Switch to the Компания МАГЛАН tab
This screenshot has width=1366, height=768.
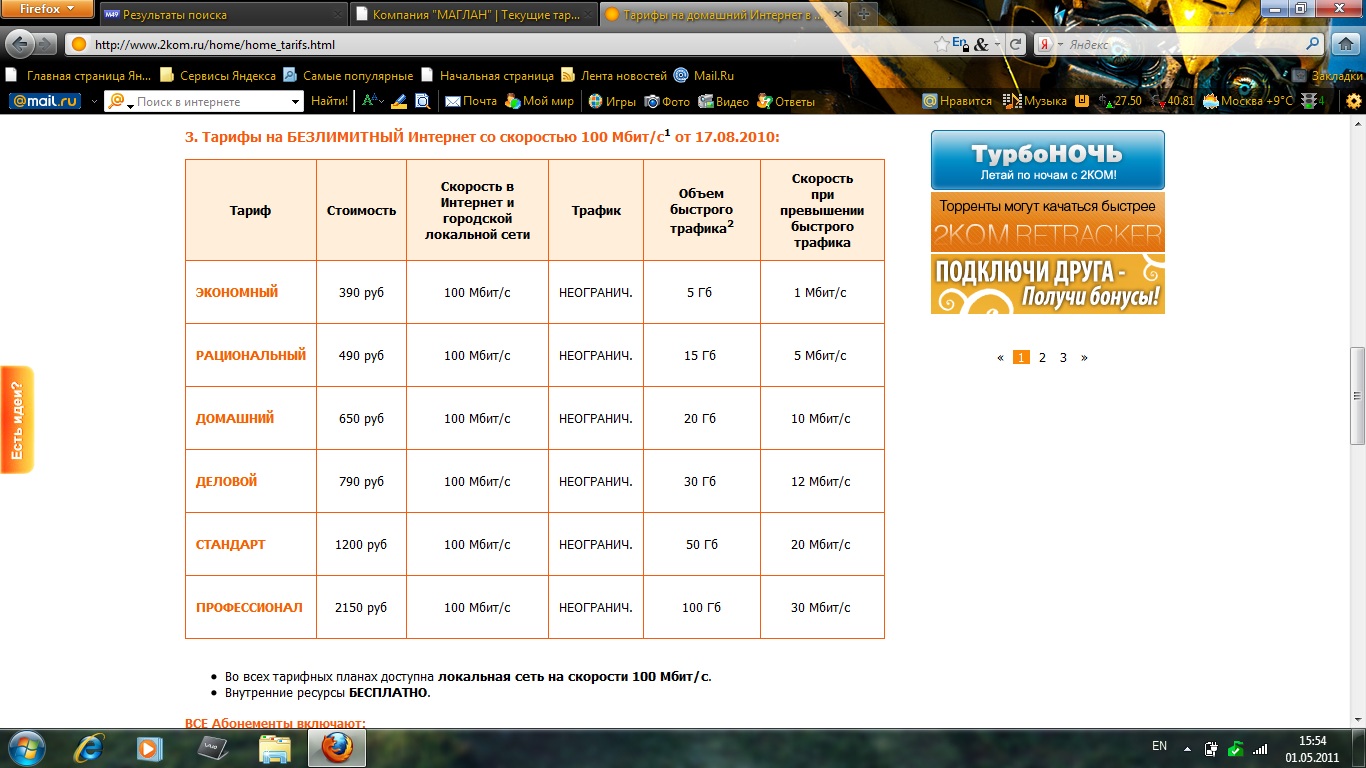(x=470, y=15)
